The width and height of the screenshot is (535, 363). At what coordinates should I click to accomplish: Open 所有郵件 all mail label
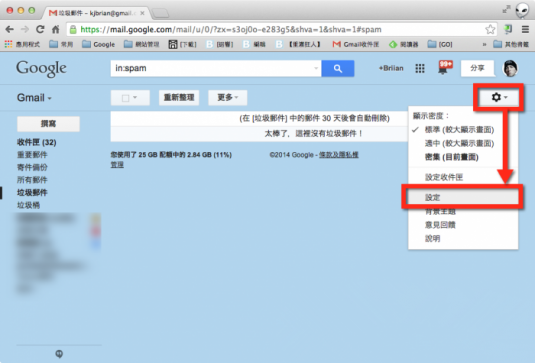click(x=32, y=180)
